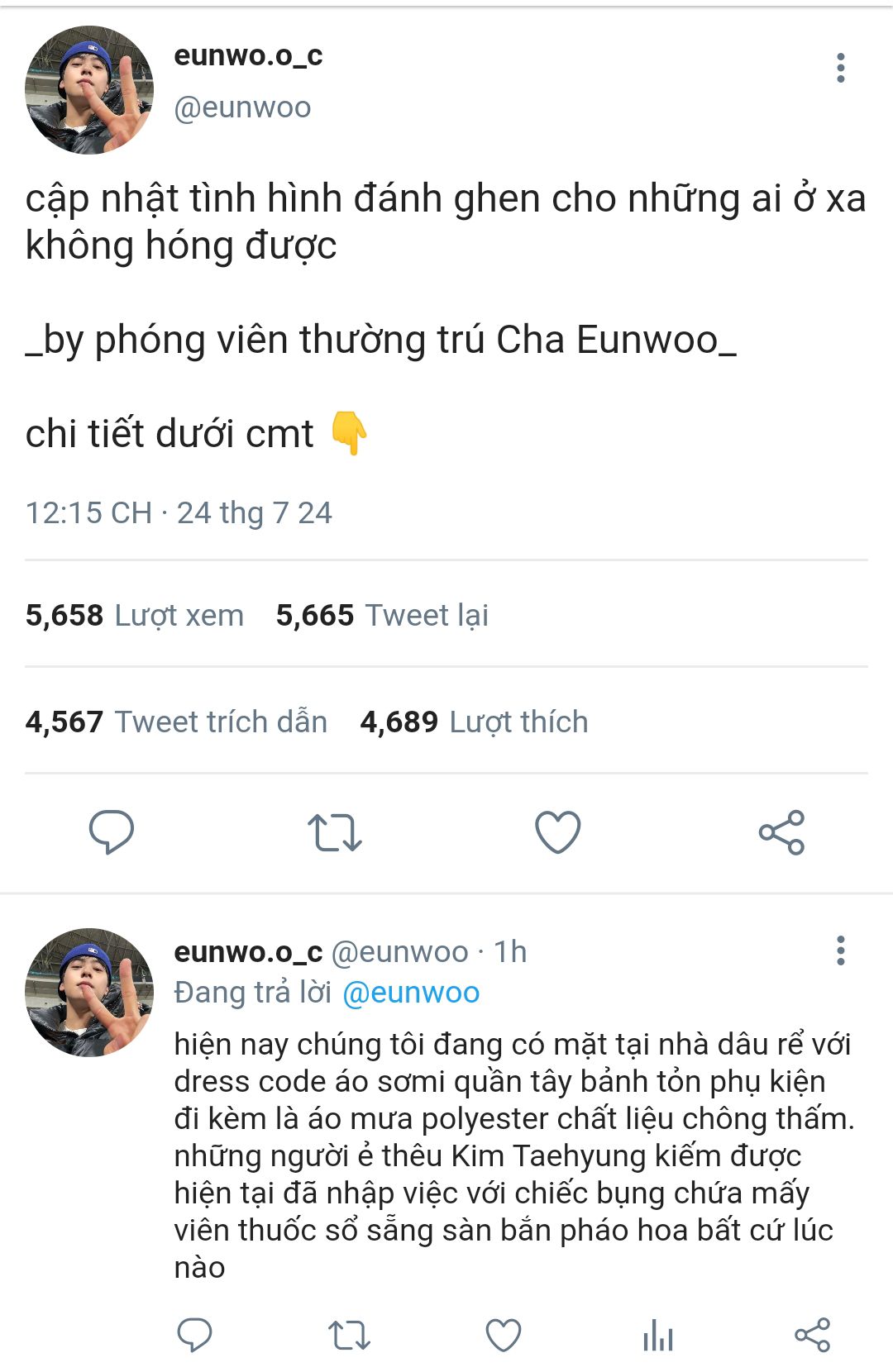The image size is (893, 1372).
Task: Open the main tweet's three-dot menu
Action: click(x=840, y=68)
